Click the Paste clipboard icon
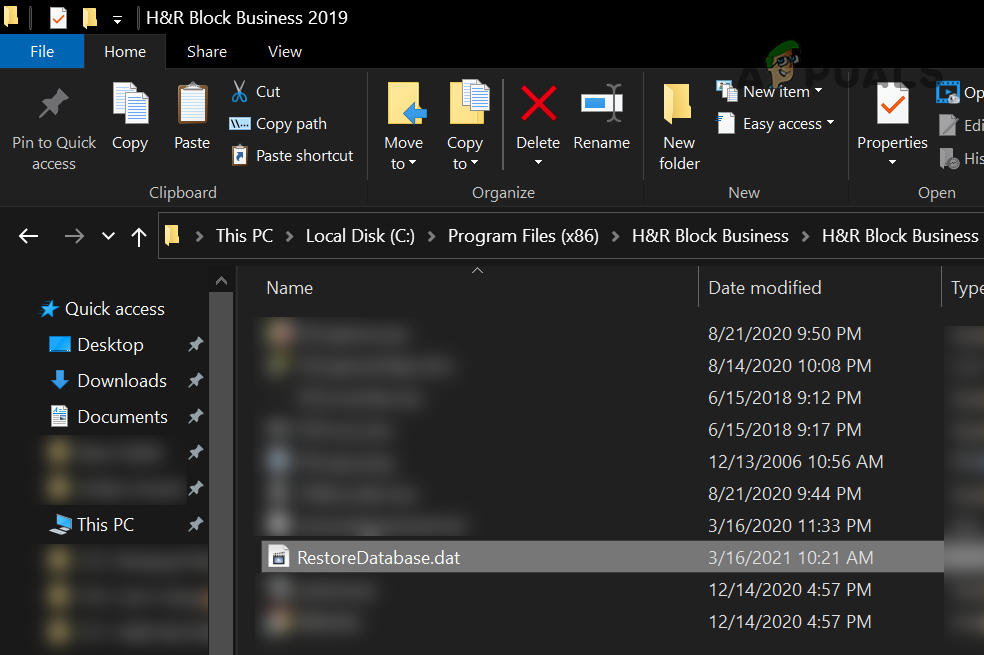984x655 pixels. 192,104
